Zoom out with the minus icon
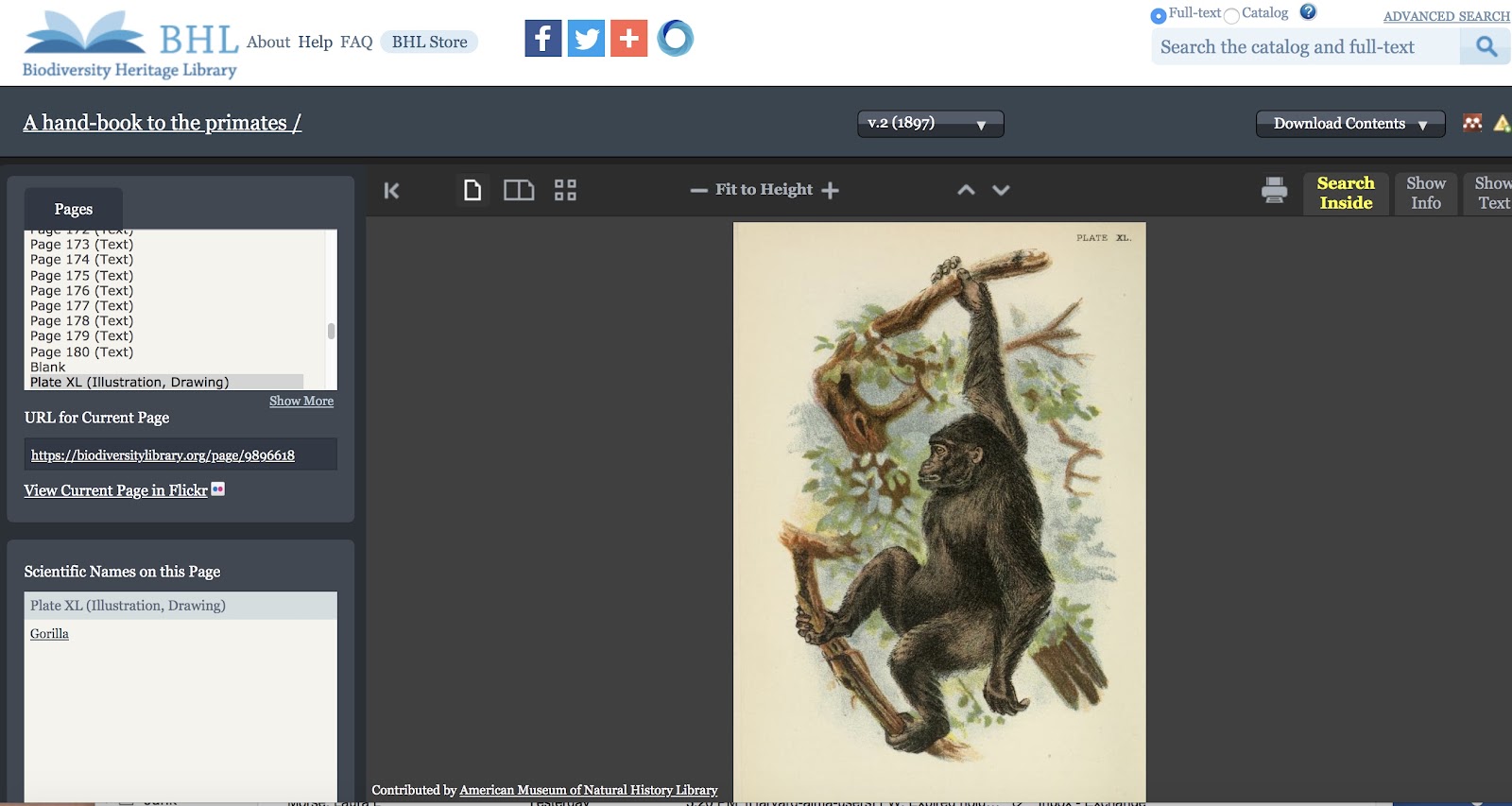The height and width of the screenshot is (806, 1512). tap(698, 190)
